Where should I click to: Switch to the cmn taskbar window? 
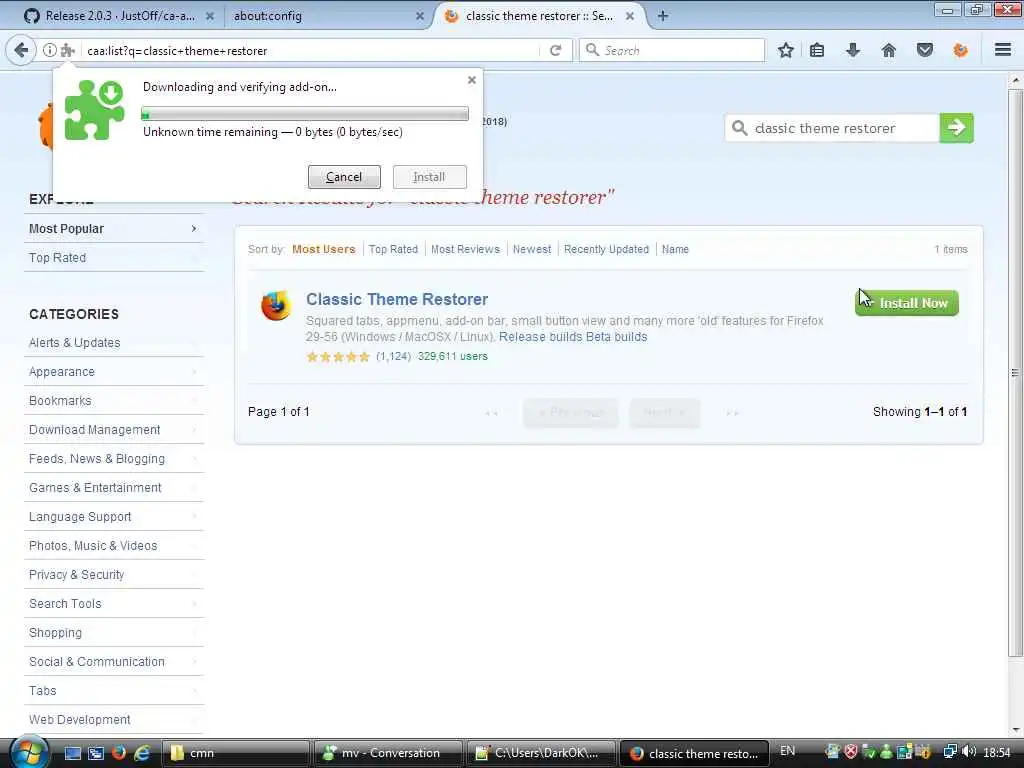click(x=235, y=753)
